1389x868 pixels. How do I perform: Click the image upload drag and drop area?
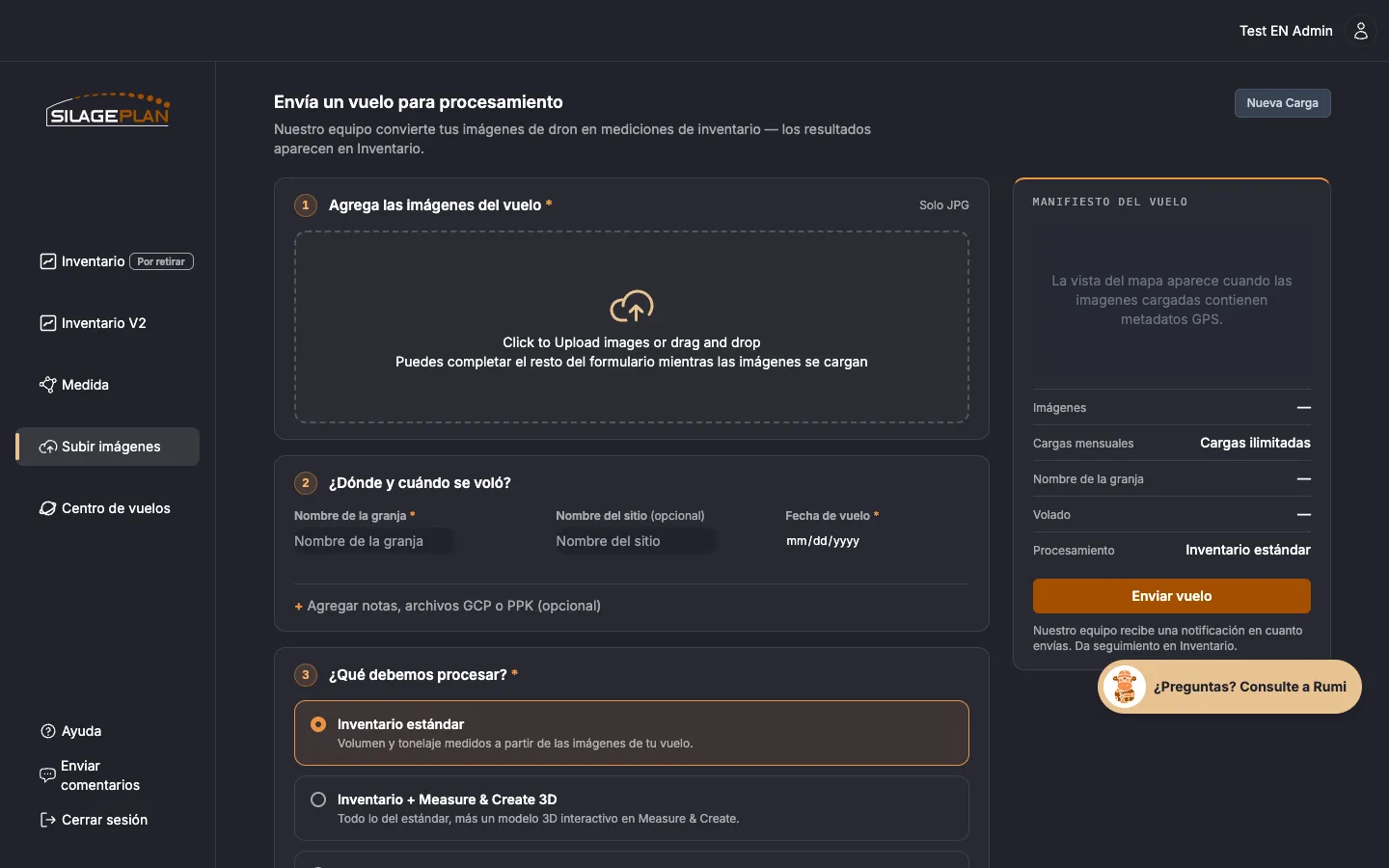click(x=632, y=327)
